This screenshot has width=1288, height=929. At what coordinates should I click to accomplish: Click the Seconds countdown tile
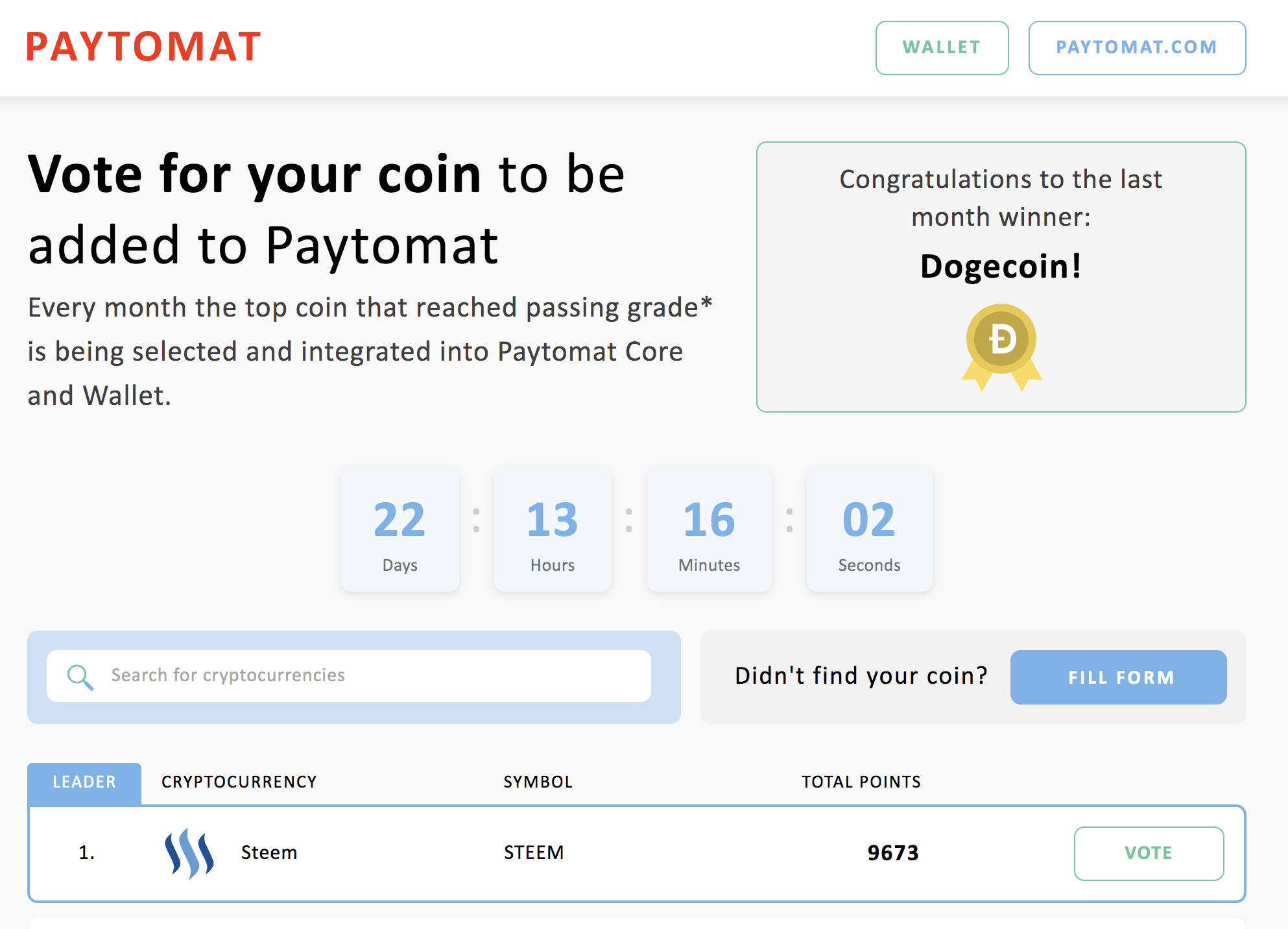869,529
